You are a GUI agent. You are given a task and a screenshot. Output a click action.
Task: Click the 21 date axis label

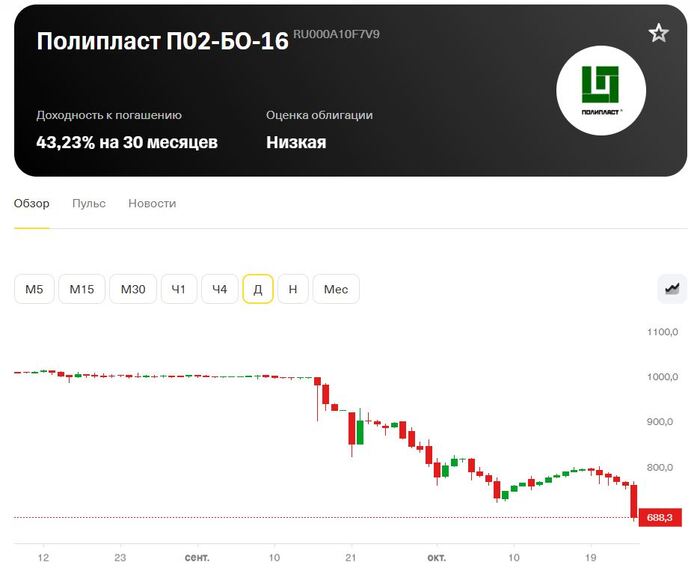351,558
